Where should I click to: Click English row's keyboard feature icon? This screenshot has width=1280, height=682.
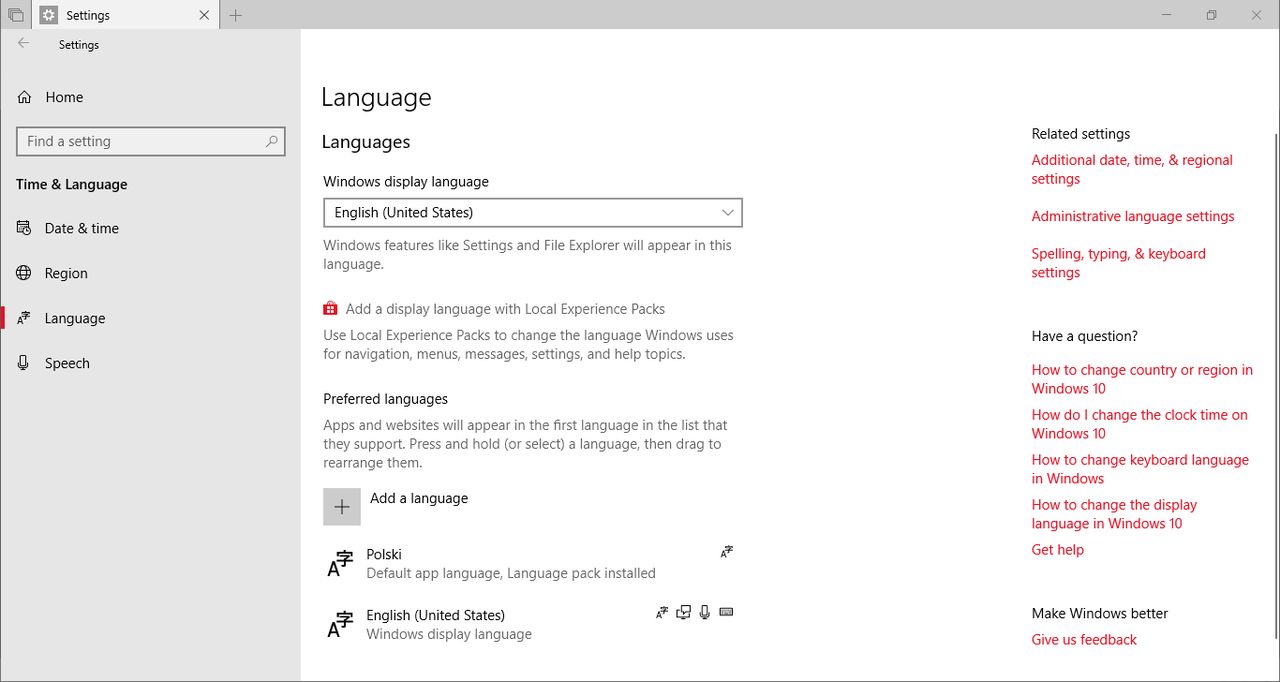[x=727, y=612]
